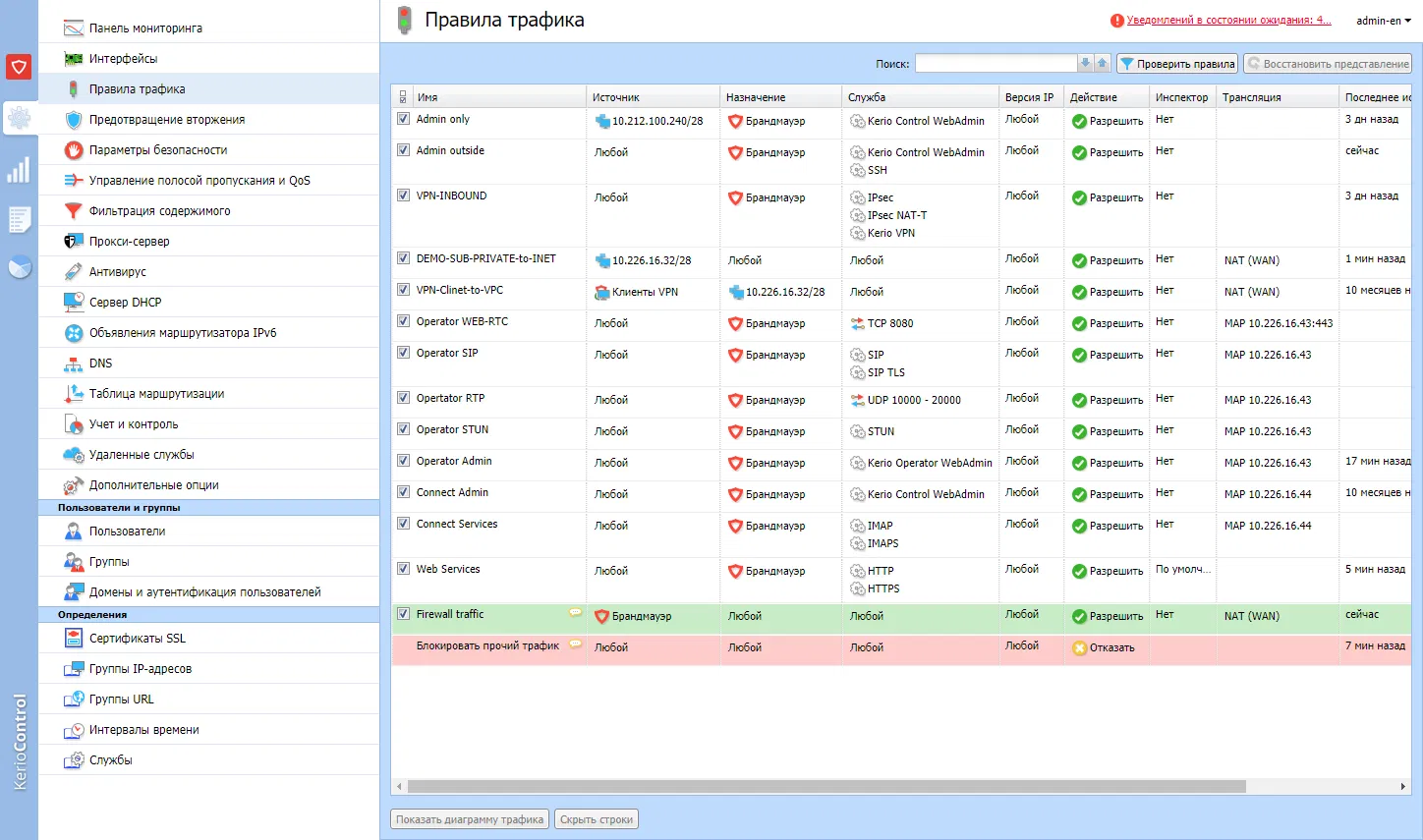
Task: Click the horizontal scrollbar thumb under the table
Action: tap(826, 786)
